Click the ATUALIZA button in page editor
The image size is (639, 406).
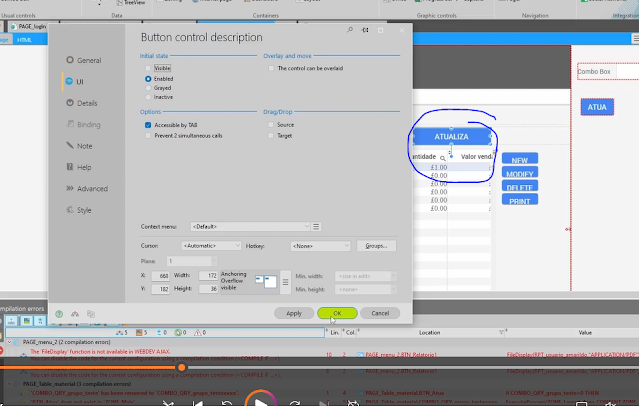coord(451,137)
